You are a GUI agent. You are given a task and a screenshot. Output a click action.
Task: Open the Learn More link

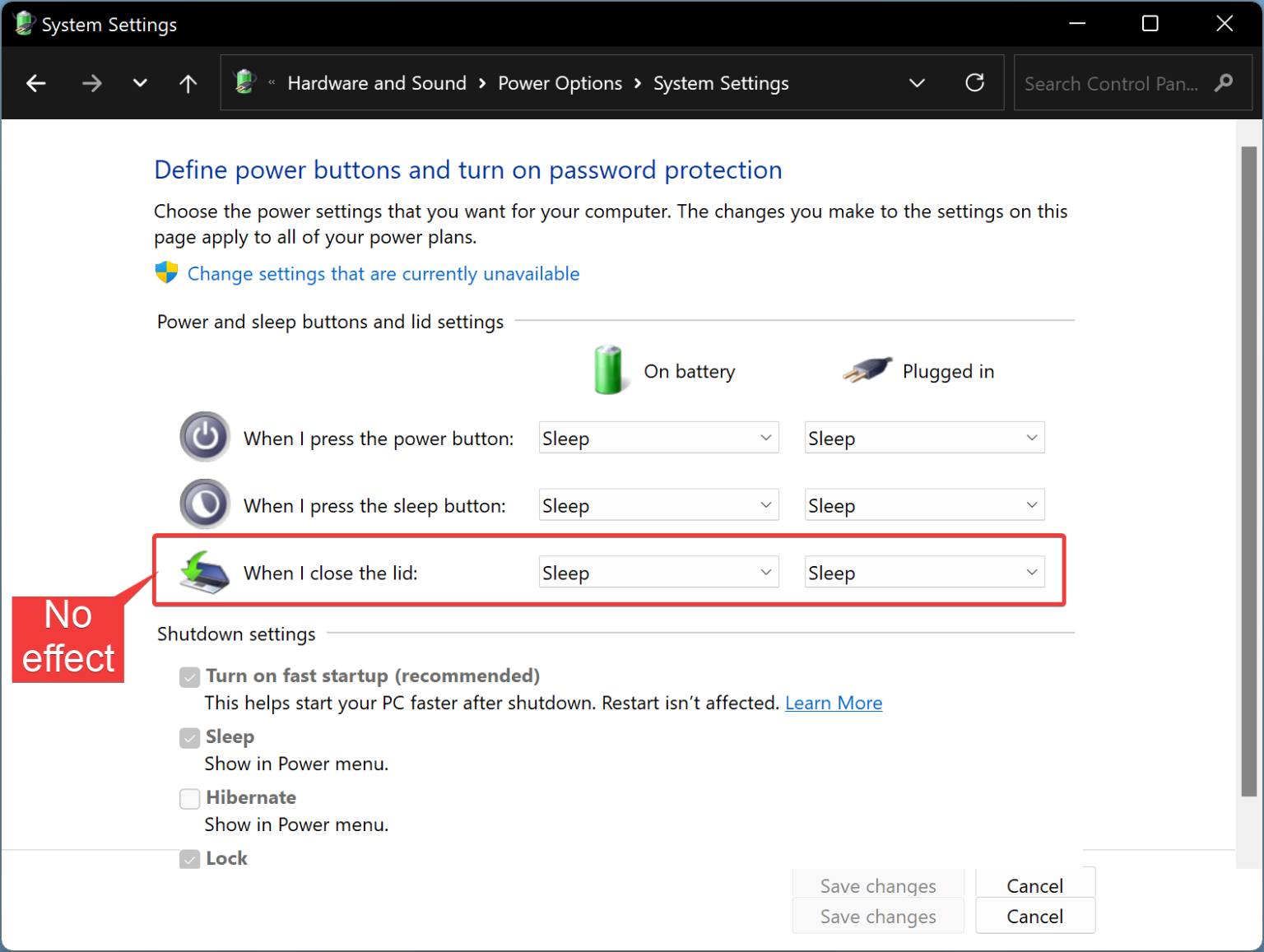pyautogui.click(x=834, y=703)
